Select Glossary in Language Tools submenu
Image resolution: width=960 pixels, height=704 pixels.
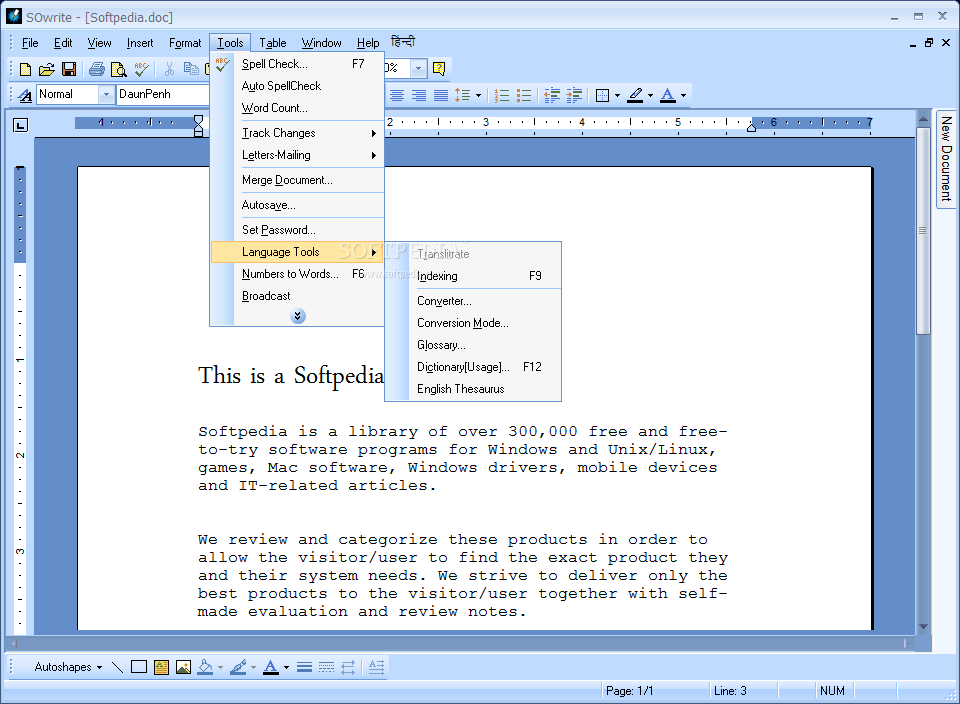click(473, 345)
